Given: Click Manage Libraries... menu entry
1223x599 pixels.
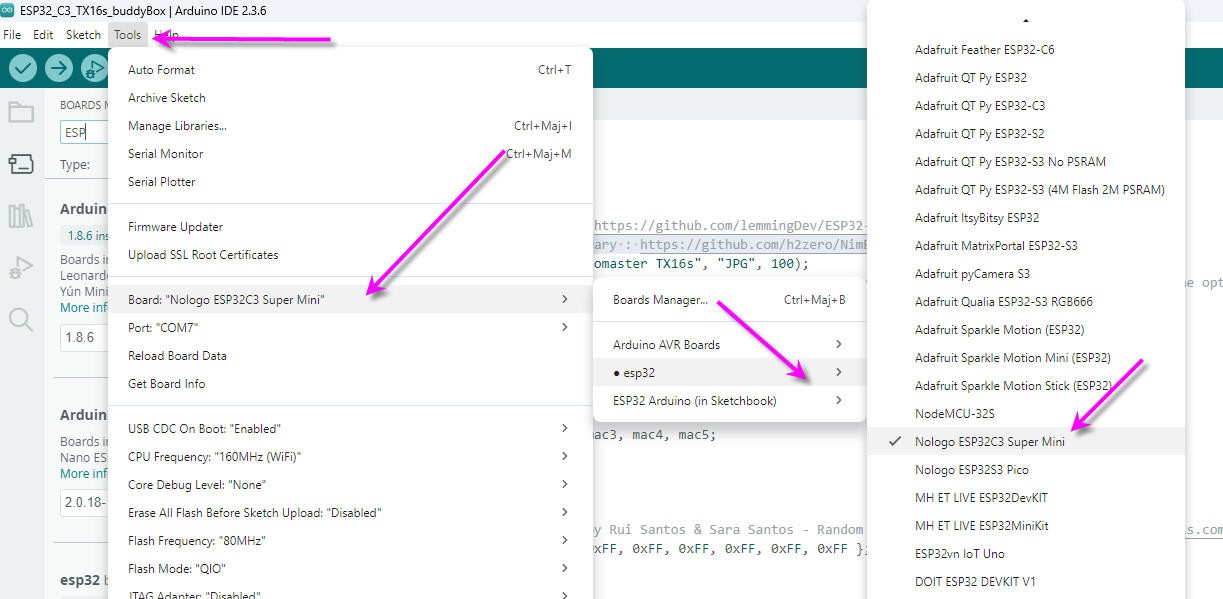Looking at the screenshot, I should pyautogui.click(x=177, y=125).
